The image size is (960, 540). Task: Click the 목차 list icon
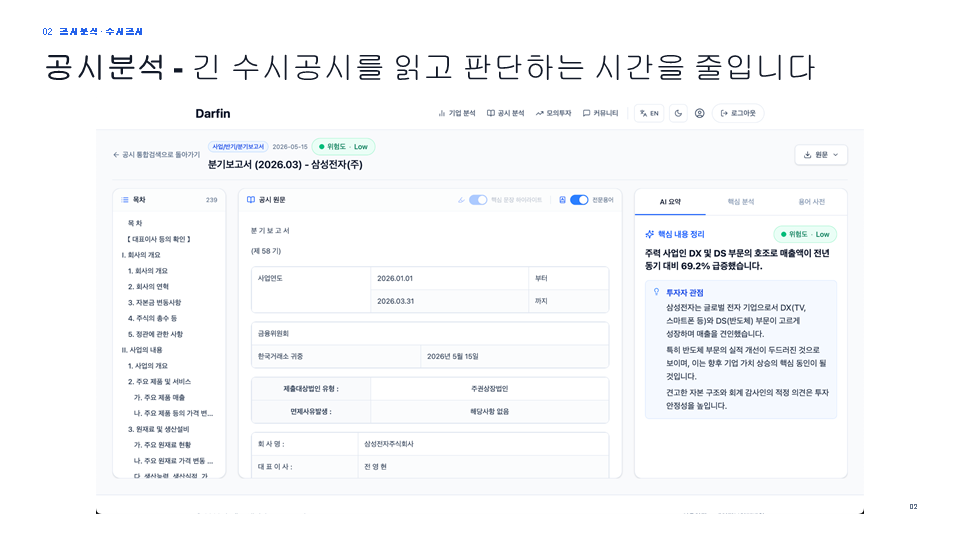[125, 200]
